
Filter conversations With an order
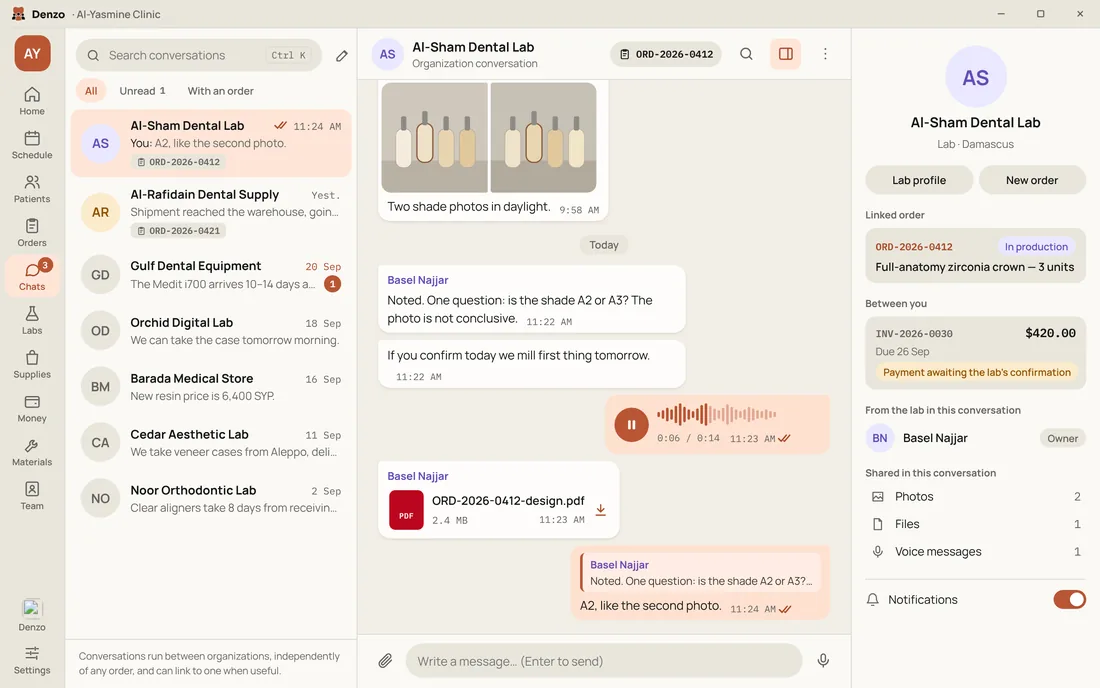pos(220,91)
